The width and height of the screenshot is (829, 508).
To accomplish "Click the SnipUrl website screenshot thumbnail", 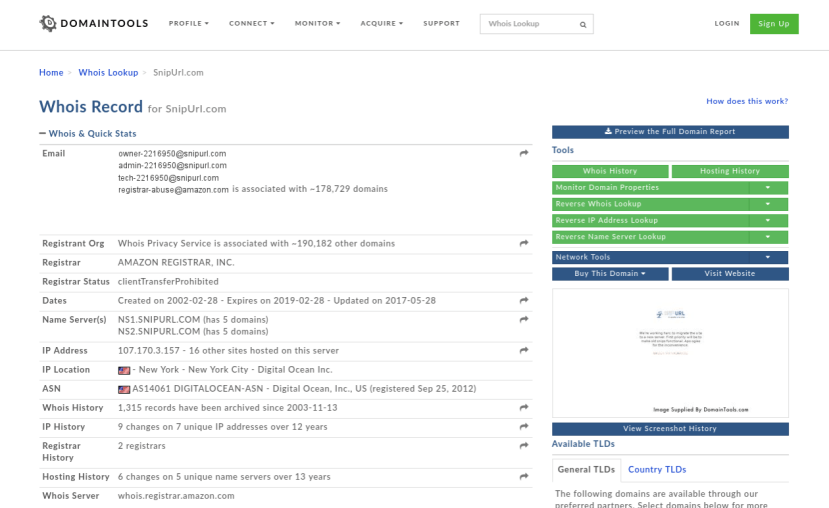I will (x=670, y=353).
